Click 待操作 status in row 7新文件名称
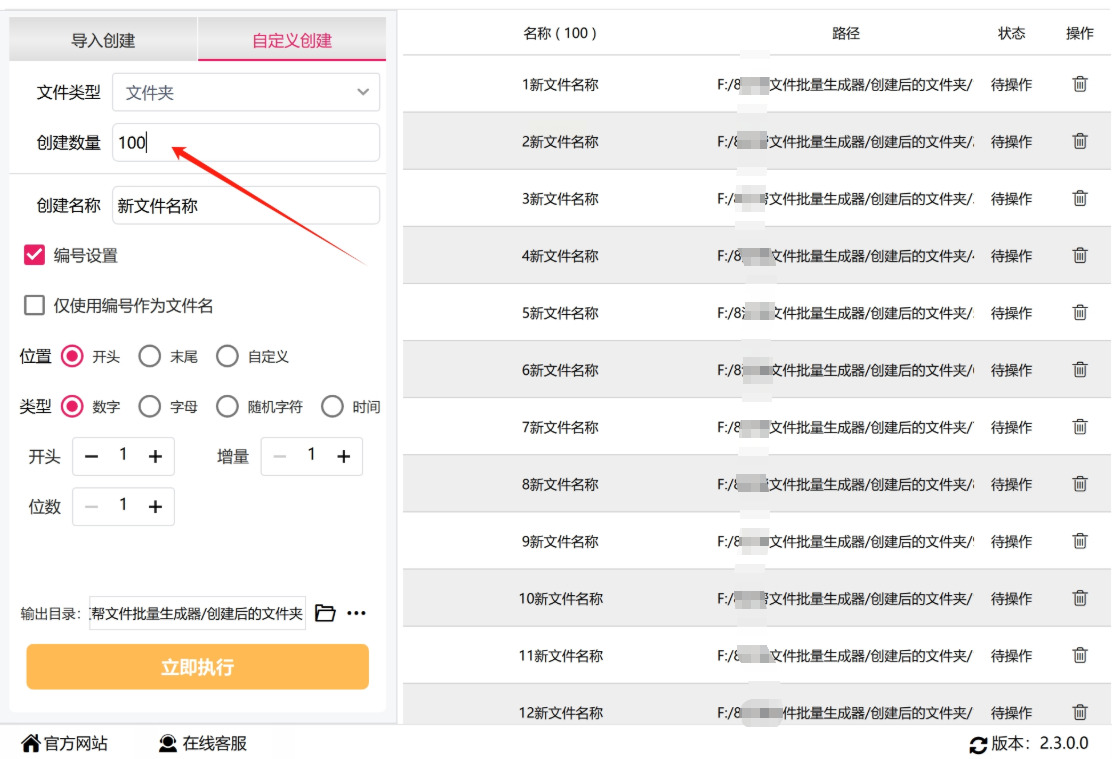Screen dimensions: 1112x759 (x=1011, y=427)
